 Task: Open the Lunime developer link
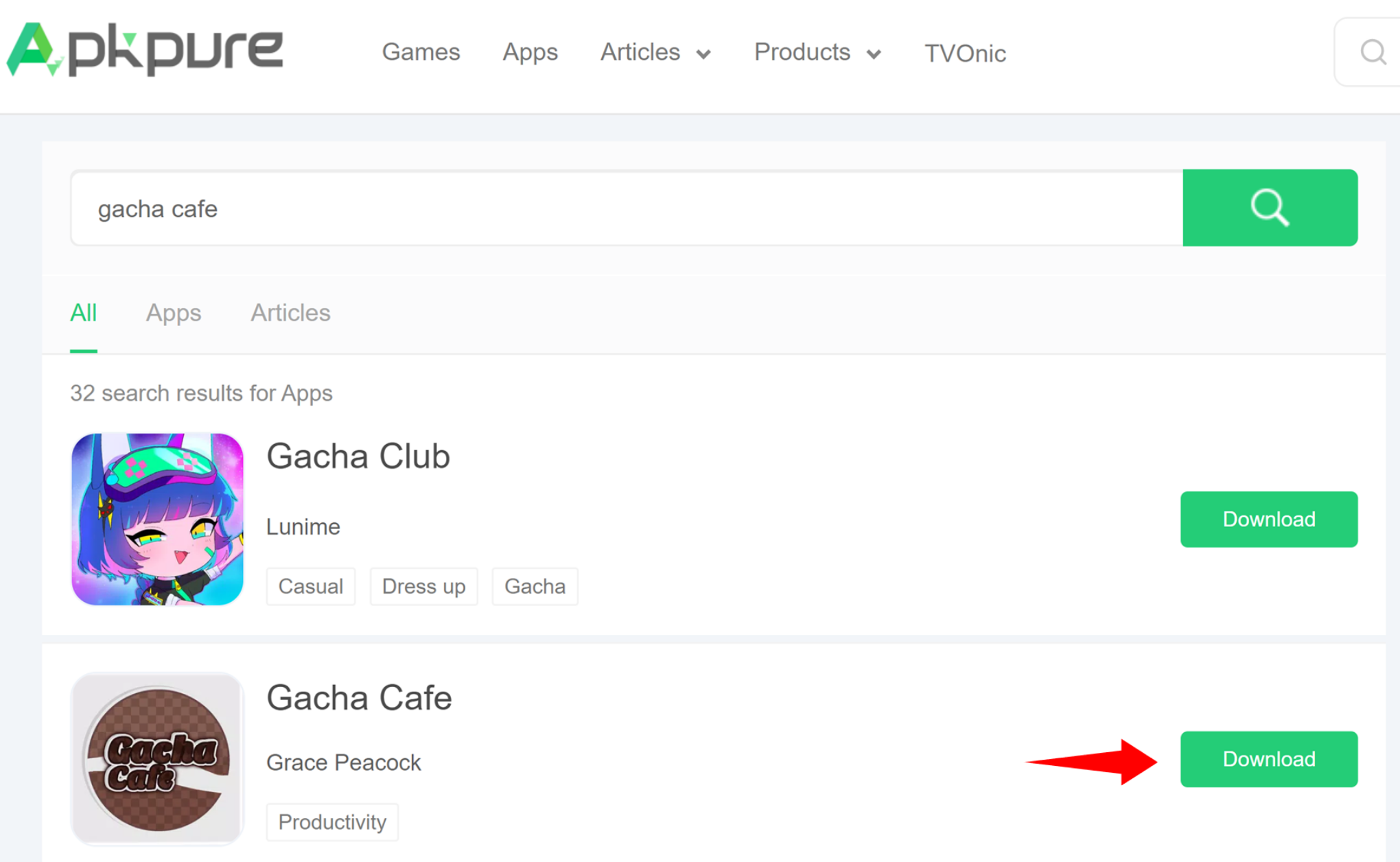[x=303, y=527]
